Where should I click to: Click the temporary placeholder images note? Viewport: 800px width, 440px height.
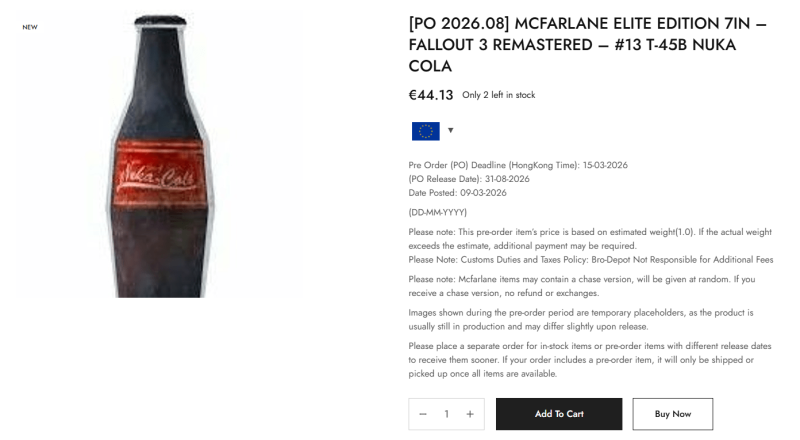tap(581, 320)
